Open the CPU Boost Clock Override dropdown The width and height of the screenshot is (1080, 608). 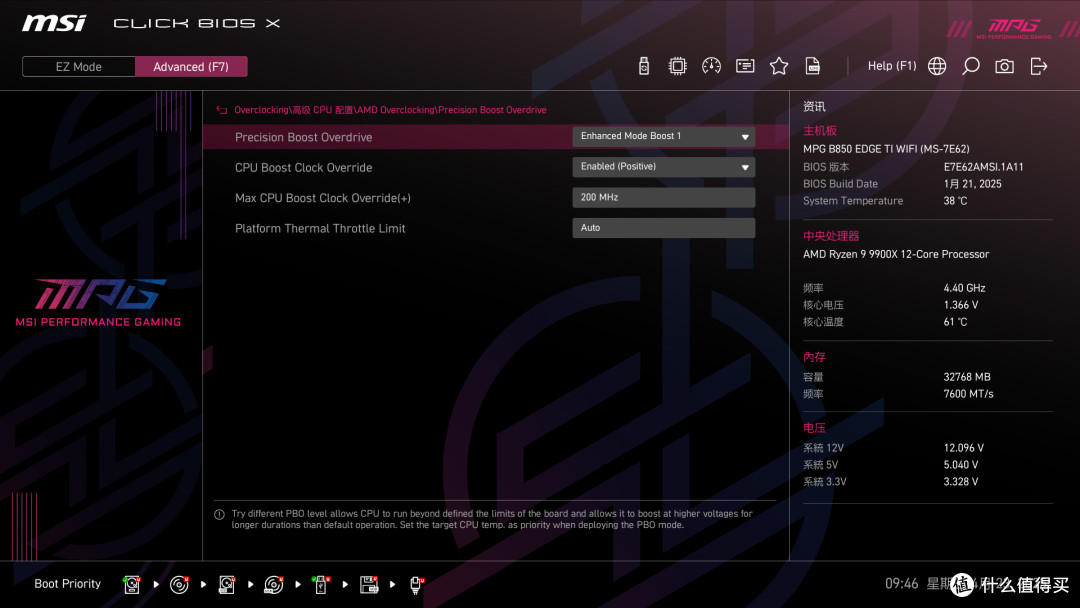(x=663, y=167)
